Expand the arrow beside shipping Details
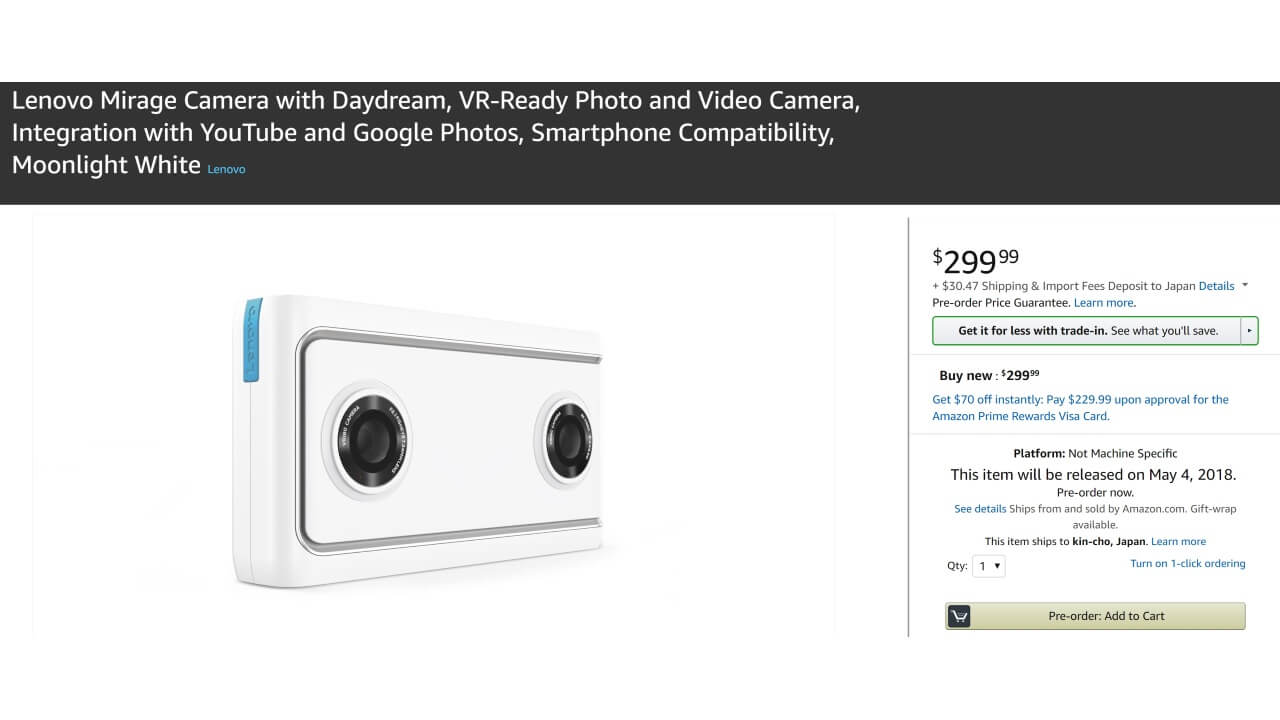 tap(1245, 286)
